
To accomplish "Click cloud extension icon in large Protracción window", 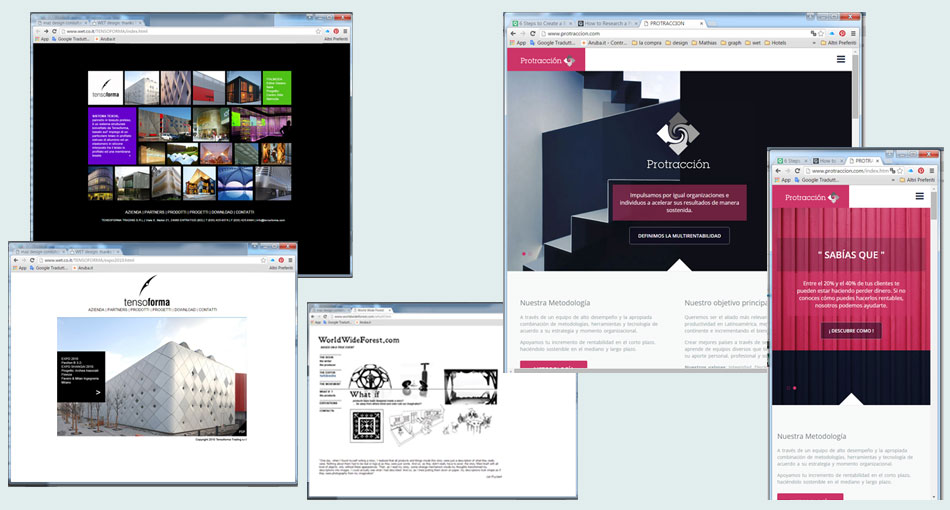I will (x=832, y=34).
